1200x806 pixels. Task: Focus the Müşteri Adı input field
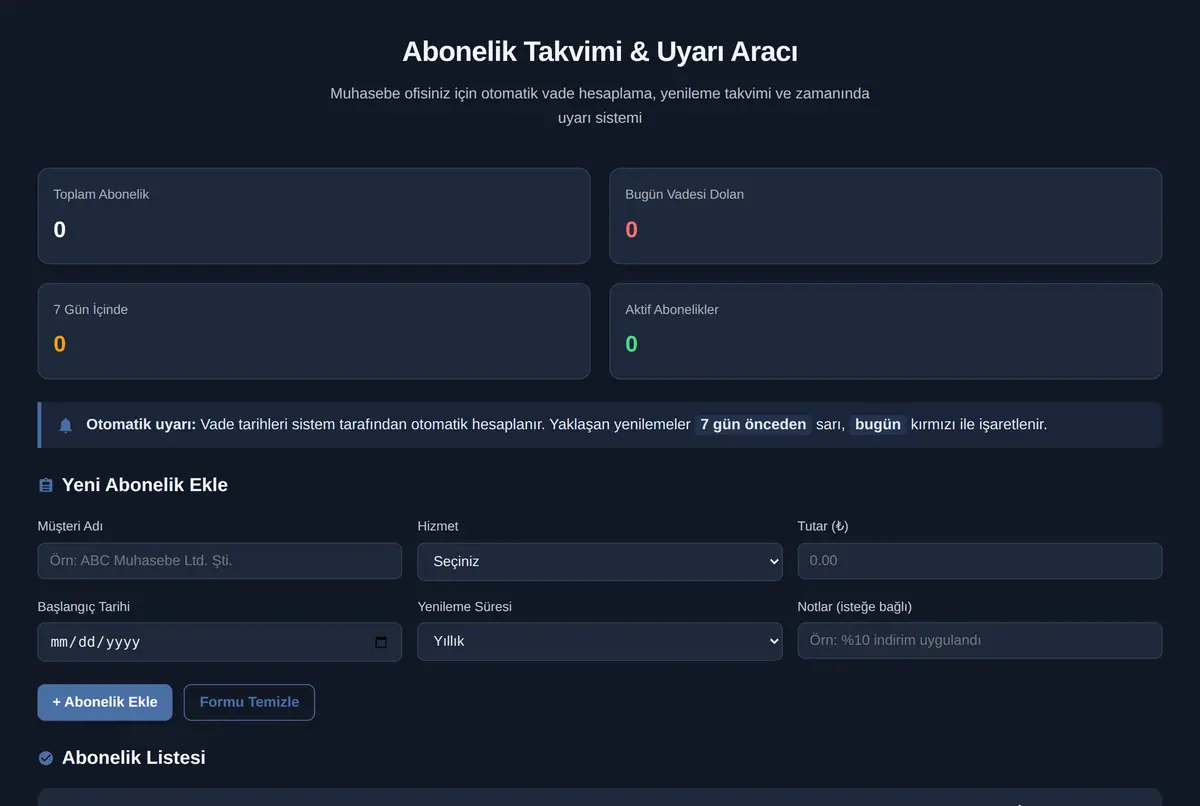point(220,561)
